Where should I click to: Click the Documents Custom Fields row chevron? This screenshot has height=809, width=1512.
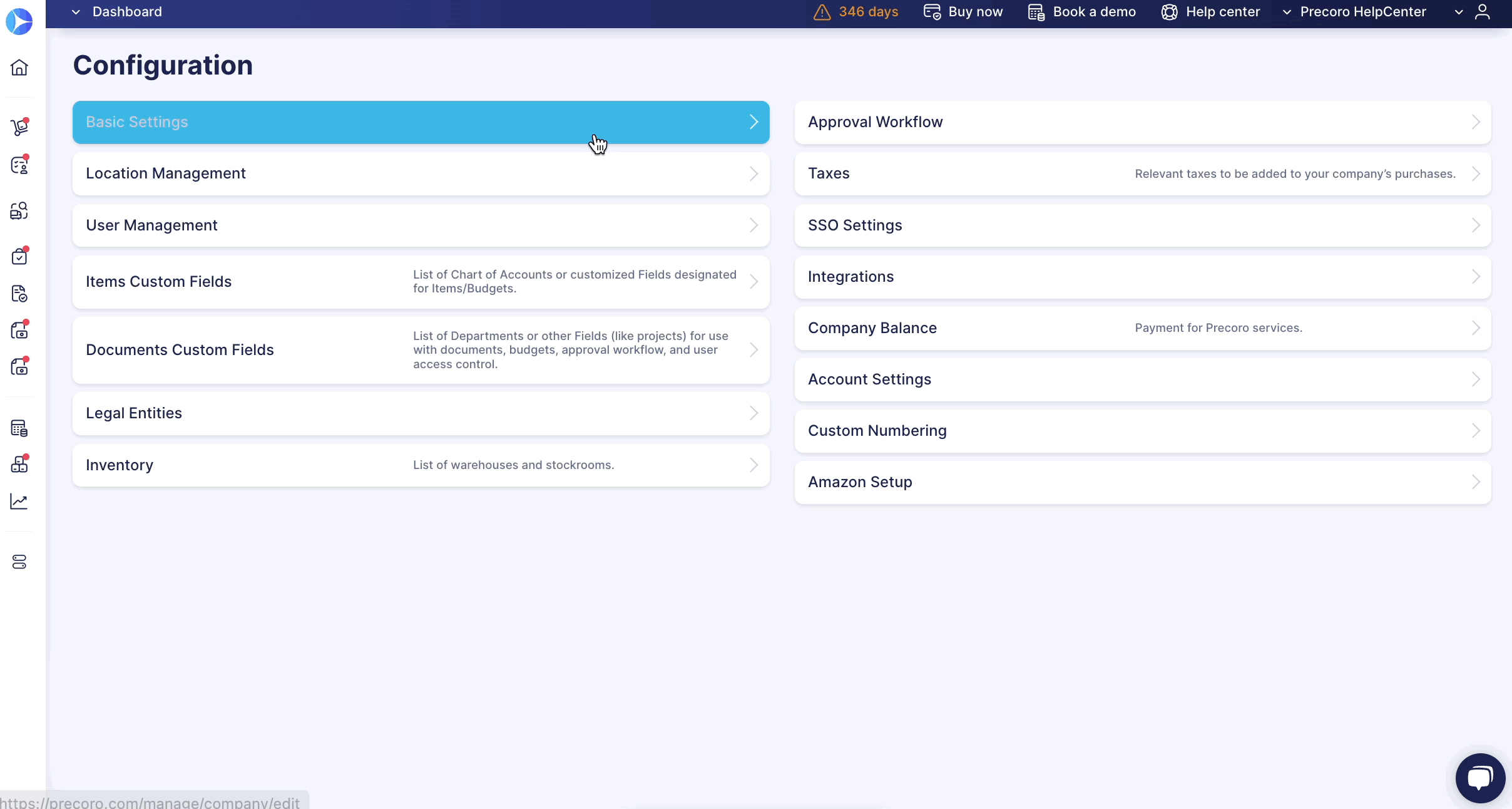point(753,350)
